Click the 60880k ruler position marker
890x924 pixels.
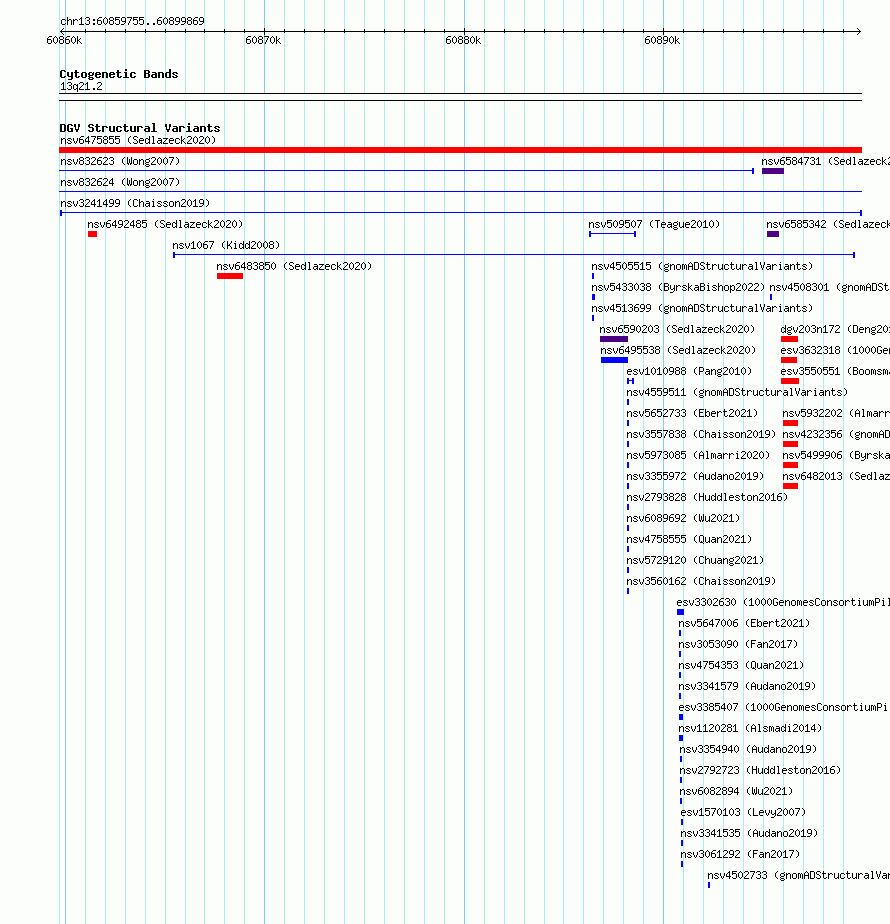[463, 40]
